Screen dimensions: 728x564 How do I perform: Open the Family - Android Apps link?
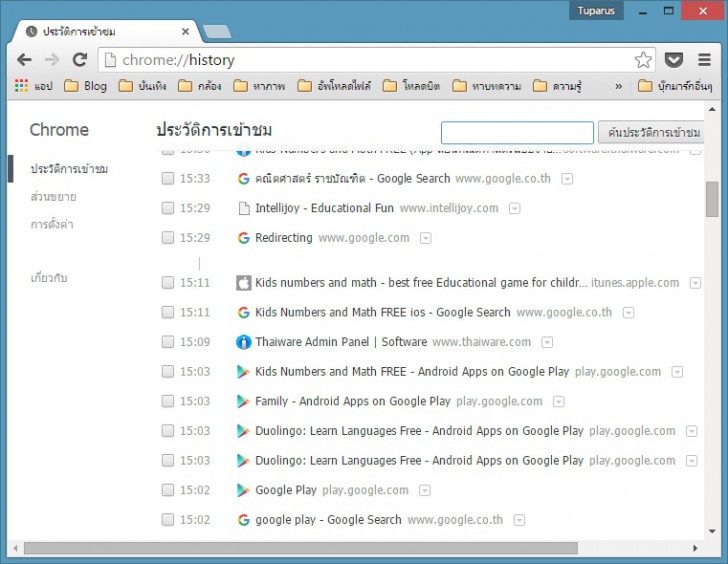[x=352, y=401]
